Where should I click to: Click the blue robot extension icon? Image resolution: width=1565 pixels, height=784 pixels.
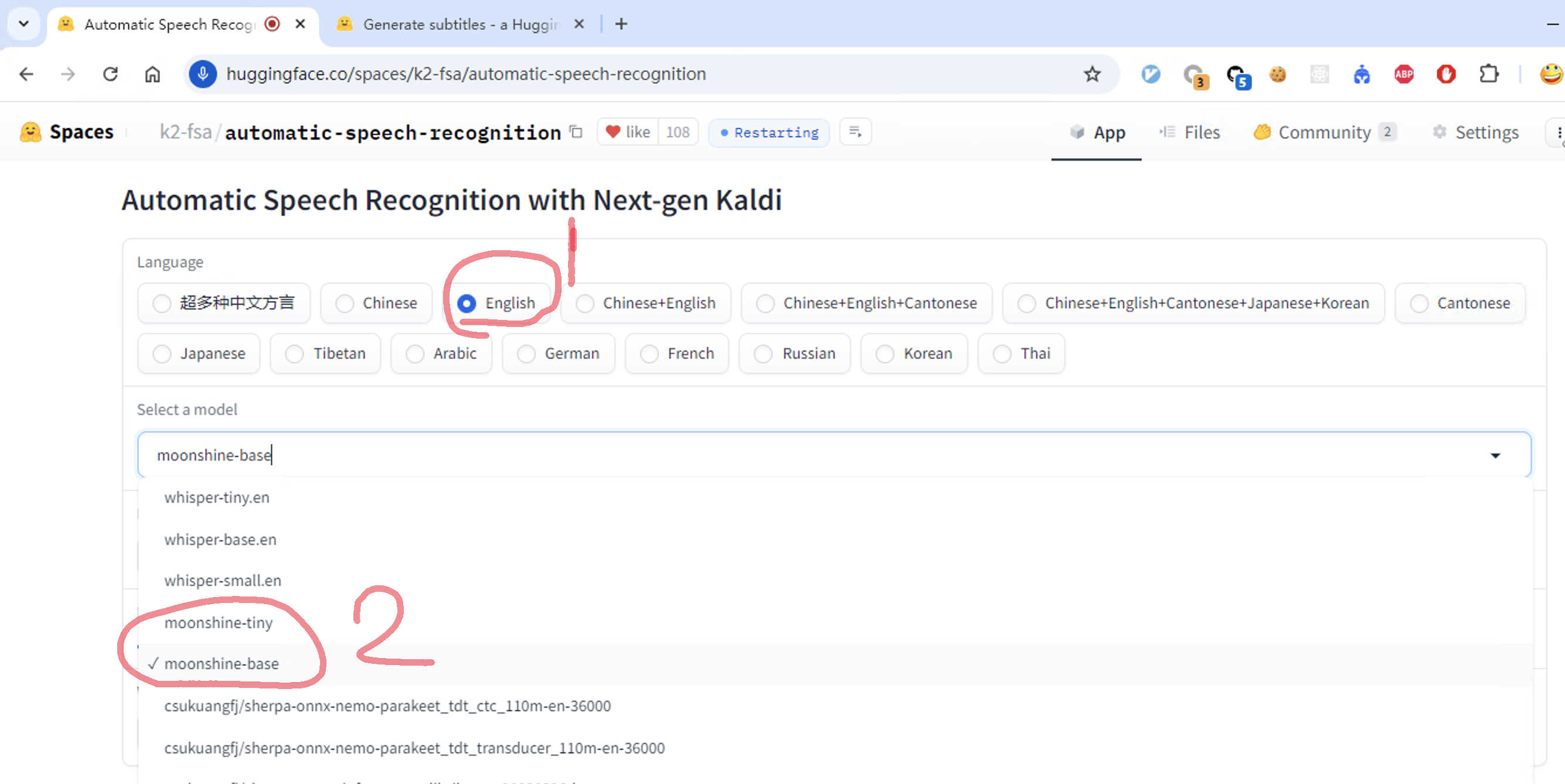tap(1362, 74)
